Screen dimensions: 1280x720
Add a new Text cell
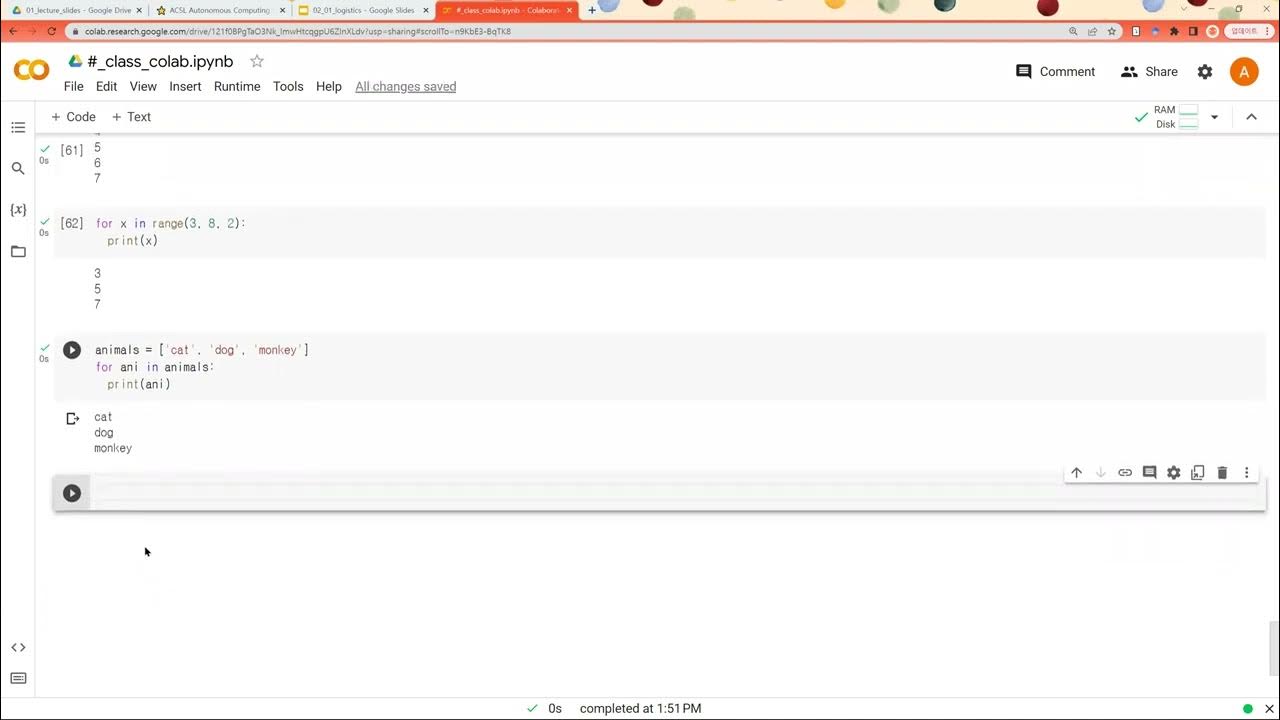pos(131,117)
